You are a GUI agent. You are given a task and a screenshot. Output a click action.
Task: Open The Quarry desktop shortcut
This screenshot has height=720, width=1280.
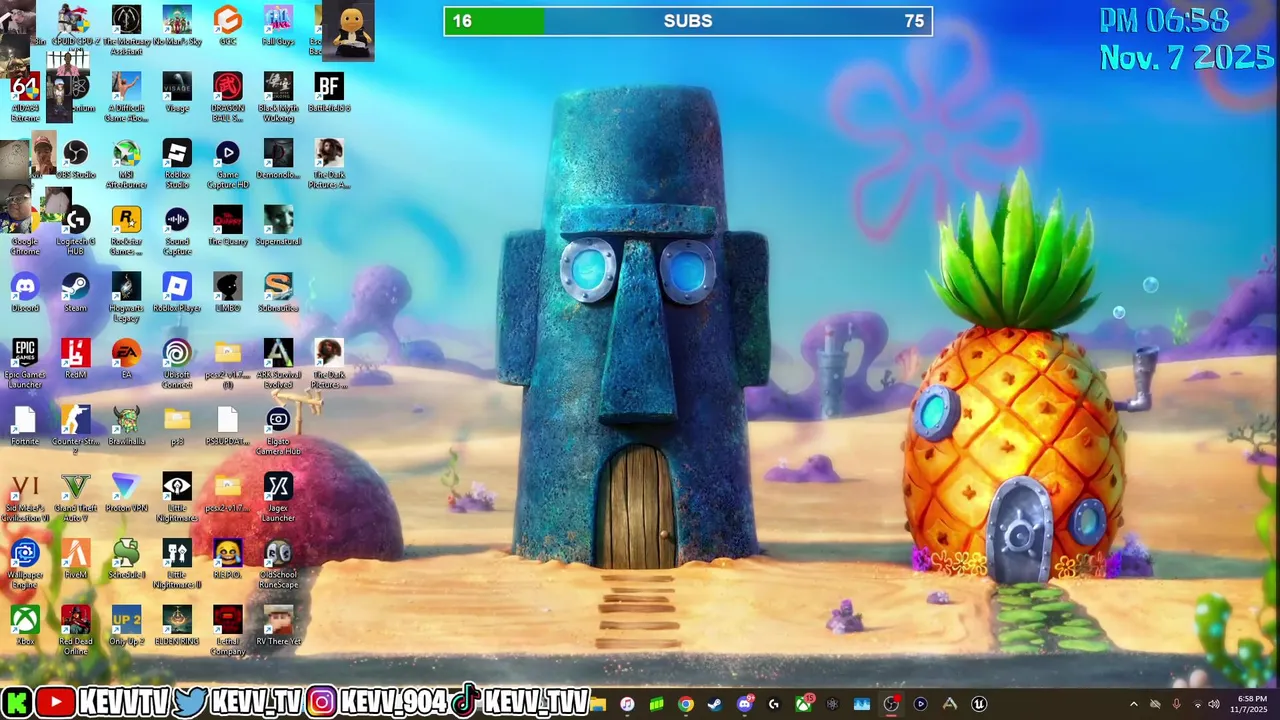tap(228, 226)
